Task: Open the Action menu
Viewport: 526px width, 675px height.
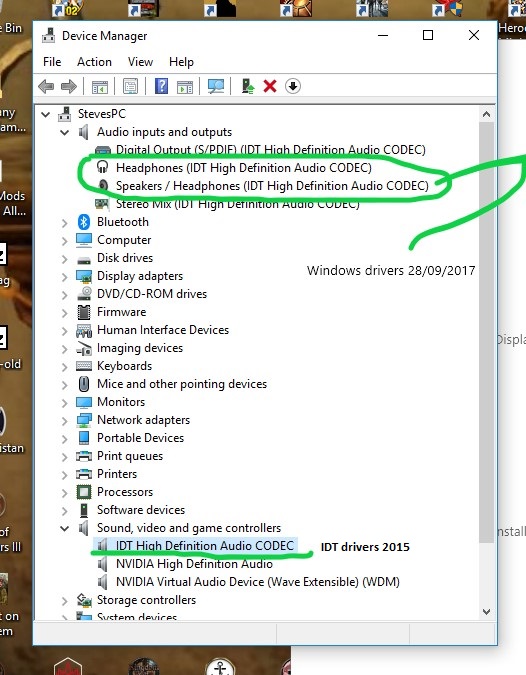Action: coord(94,62)
